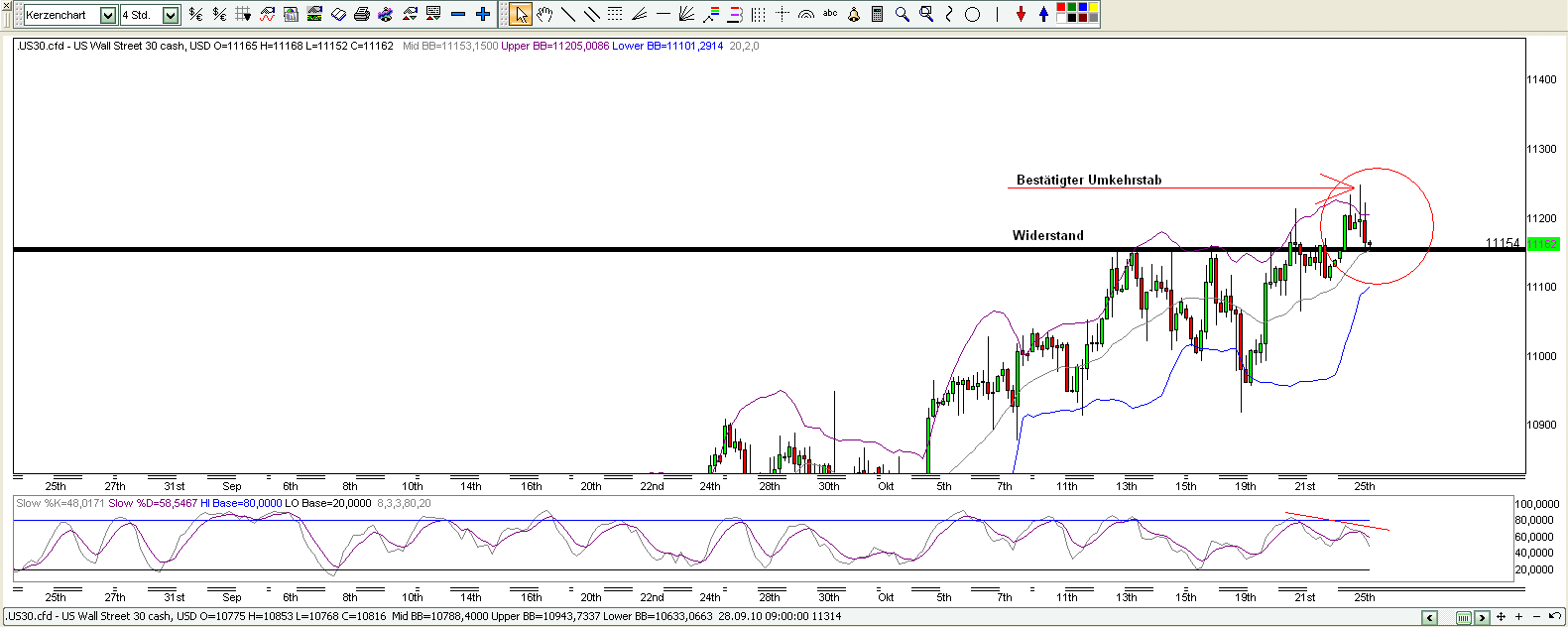Click the undo arrow reset icon
This screenshot has height=627, width=1568.
(1554, 616)
